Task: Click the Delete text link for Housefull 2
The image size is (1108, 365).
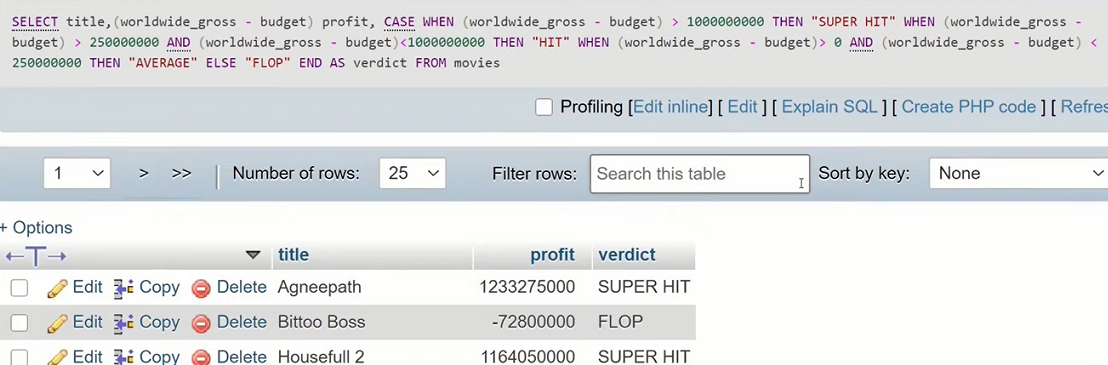Action: click(x=242, y=357)
